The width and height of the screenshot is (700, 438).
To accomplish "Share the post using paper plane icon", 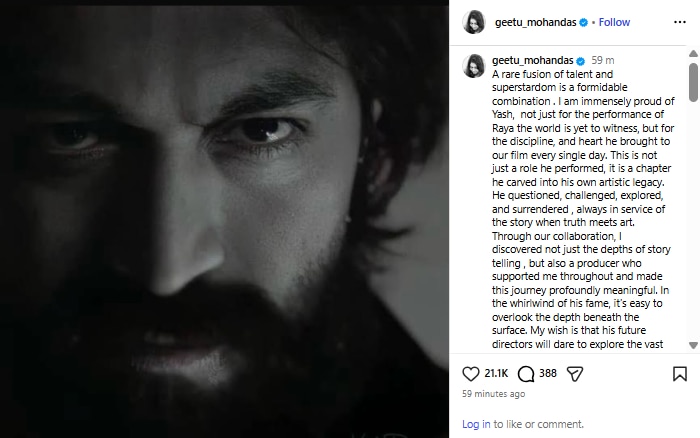I will pyautogui.click(x=575, y=374).
